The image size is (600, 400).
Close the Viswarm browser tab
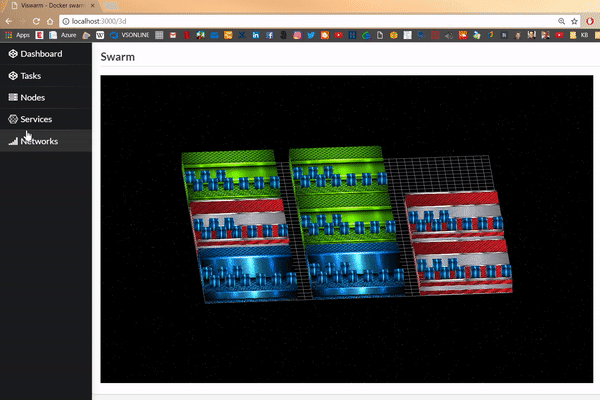pyautogui.click(x=92, y=6)
